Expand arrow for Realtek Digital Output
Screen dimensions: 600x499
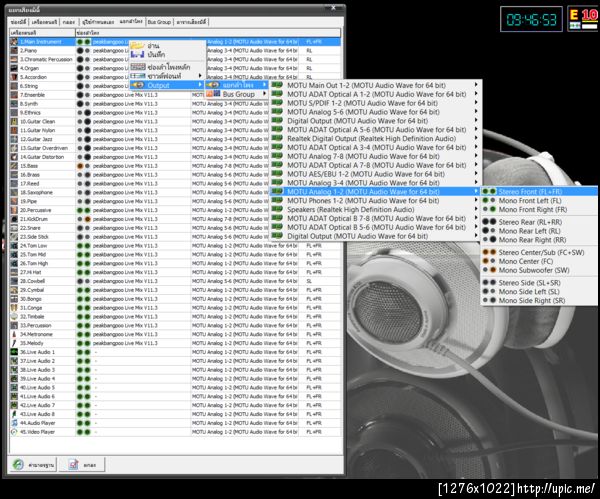476,138
